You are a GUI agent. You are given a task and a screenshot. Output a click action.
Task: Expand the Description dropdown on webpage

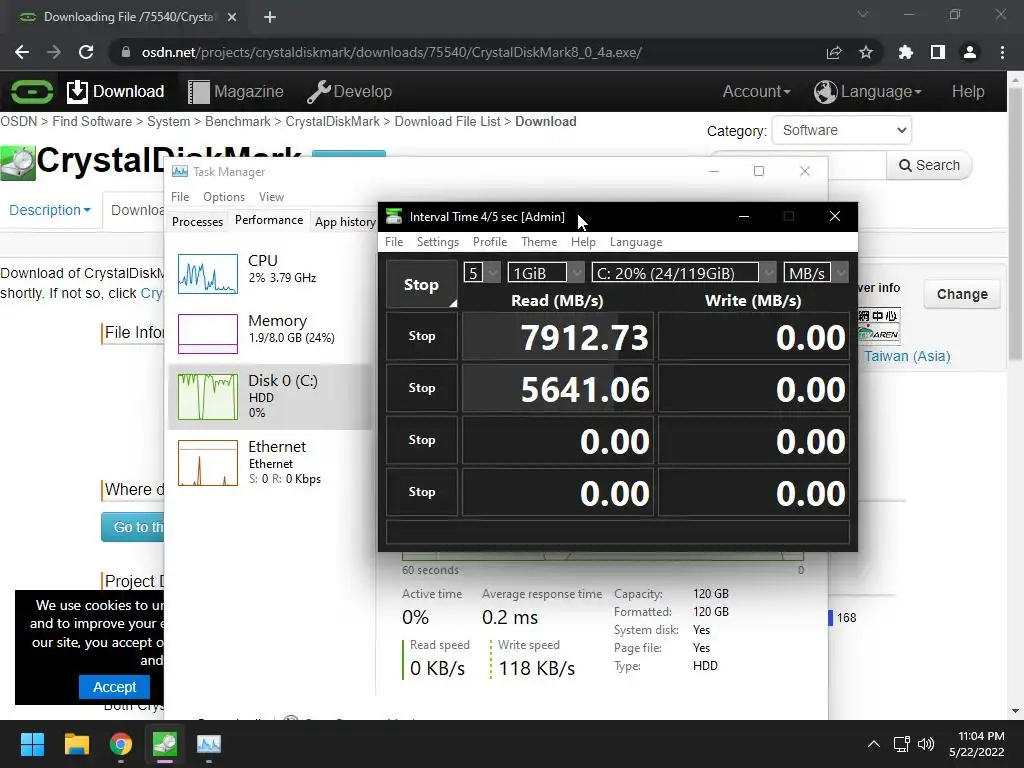pos(50,210)
